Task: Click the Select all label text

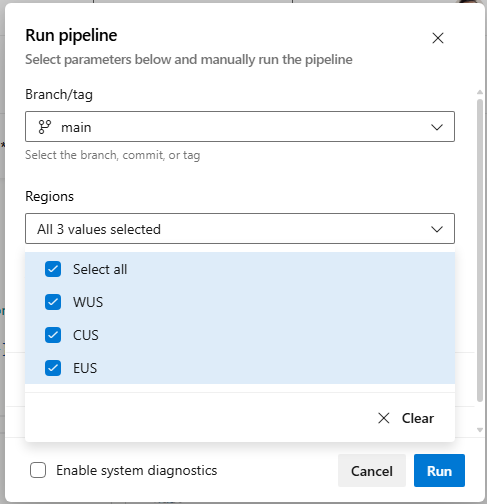Action: pyautogui.click(x=100, y=269)
